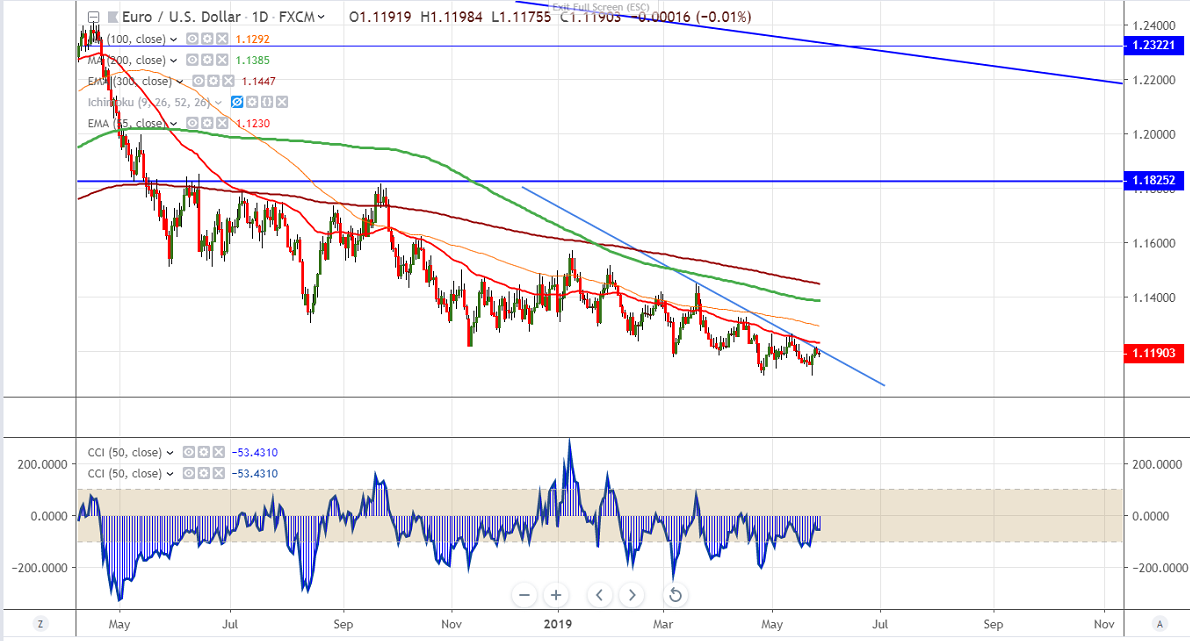
Task: Remove the EMA (300, close) indicator
Action: coord(228,81)
